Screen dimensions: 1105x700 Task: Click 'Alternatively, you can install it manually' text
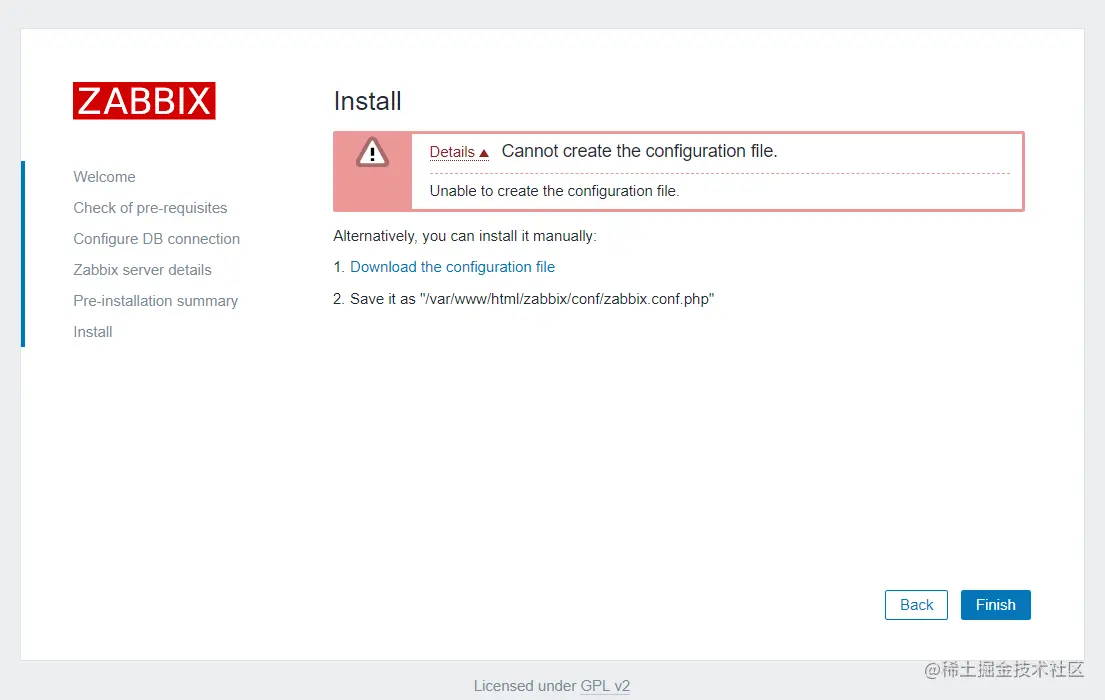[465, 236]
